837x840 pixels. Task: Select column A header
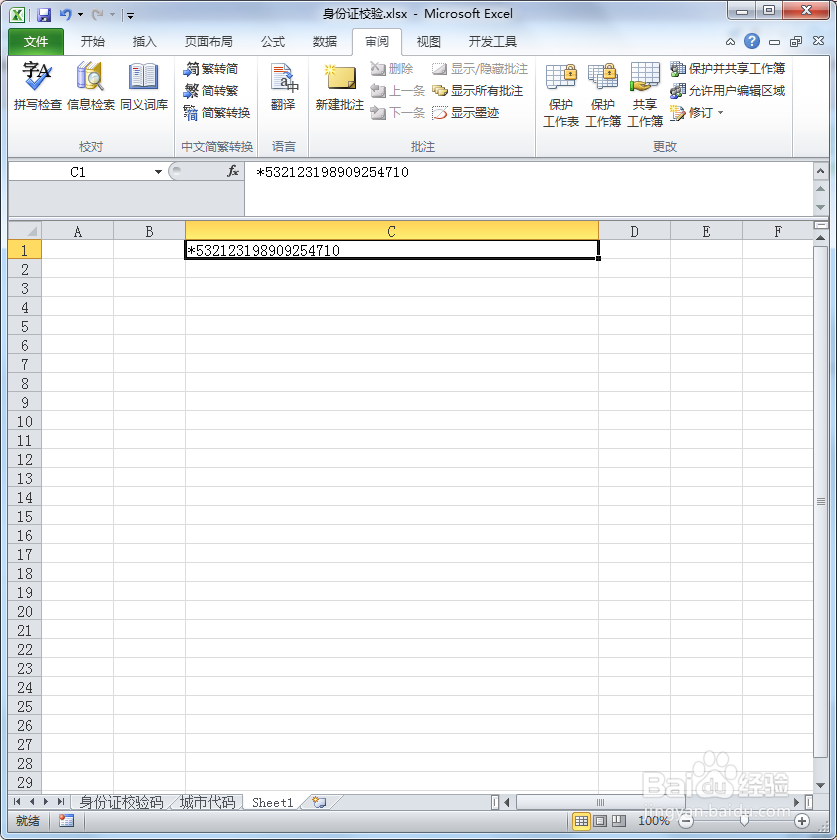point(78,231)
